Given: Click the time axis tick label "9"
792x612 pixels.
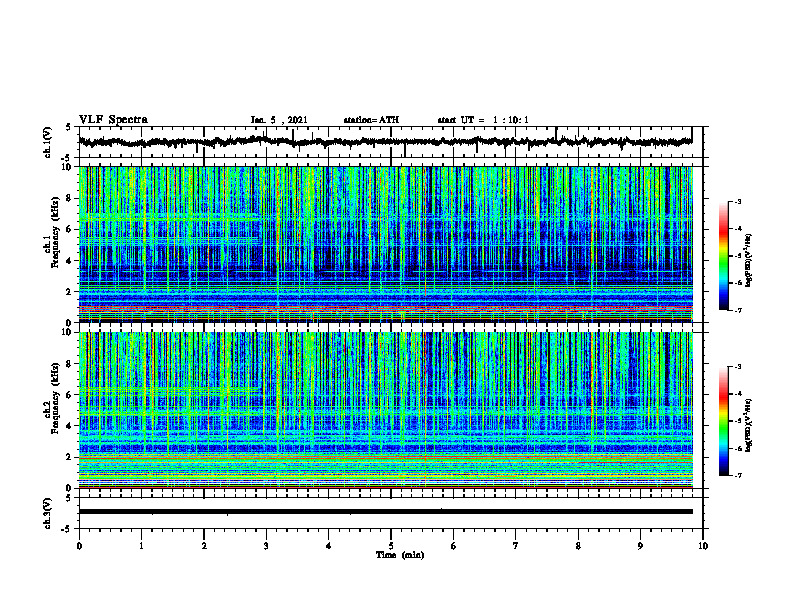Looking at the screenshot, I should 640,546.
